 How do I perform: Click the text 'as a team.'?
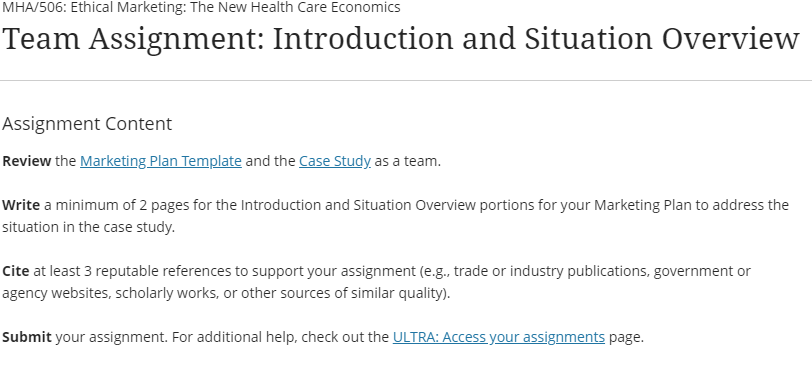pos(408,161)
